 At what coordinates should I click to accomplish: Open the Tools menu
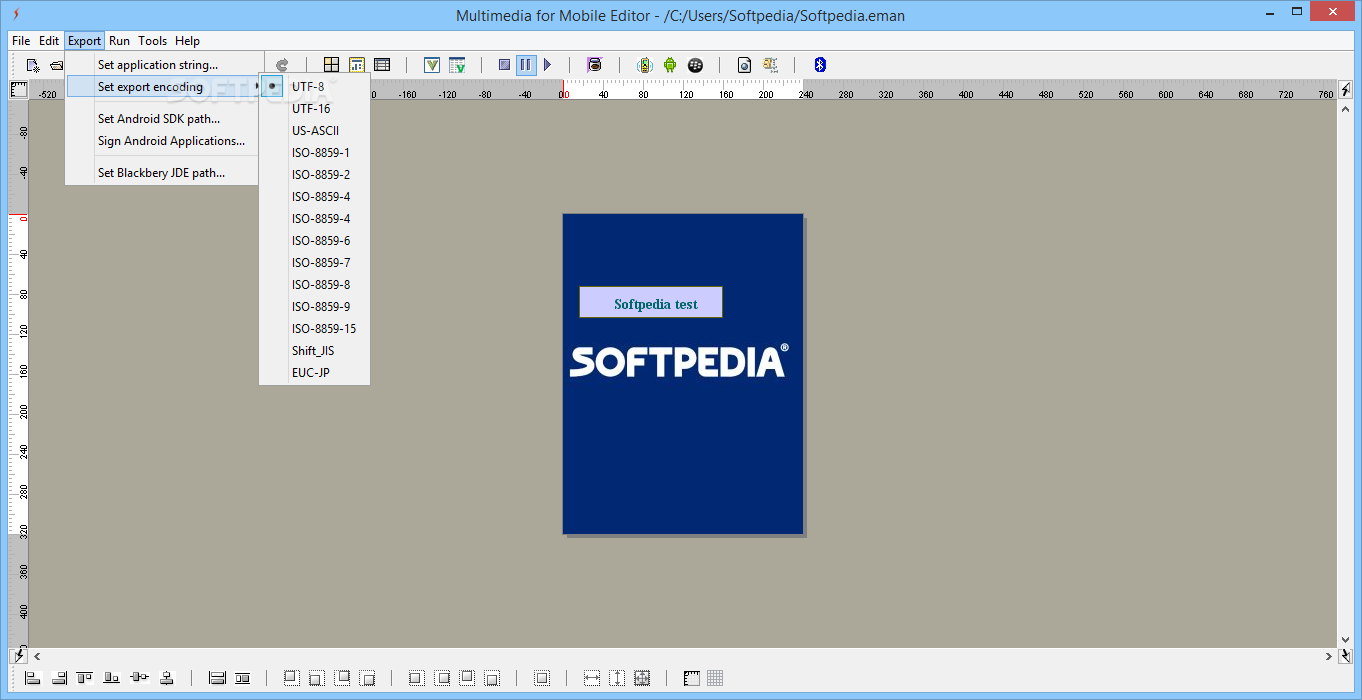point(153,41)
